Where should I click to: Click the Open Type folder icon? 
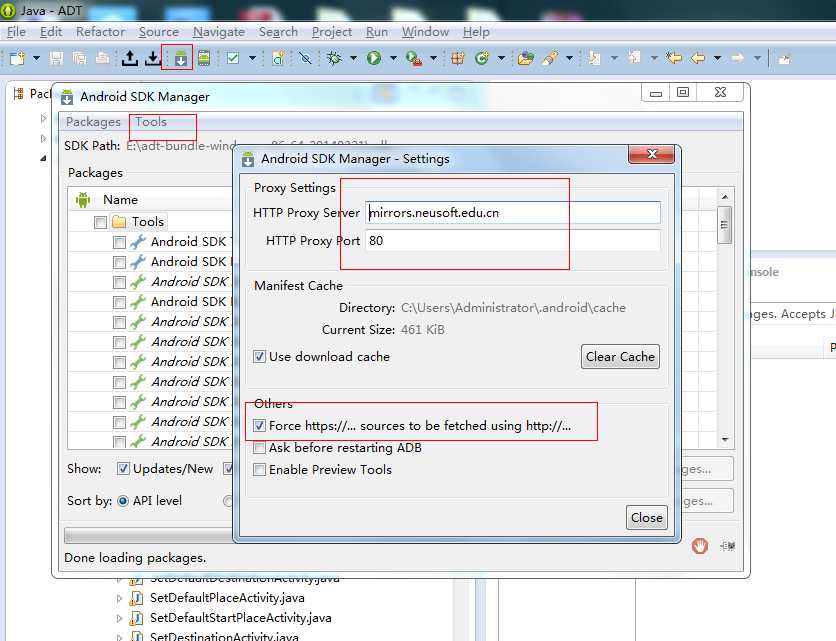point(526,58)
